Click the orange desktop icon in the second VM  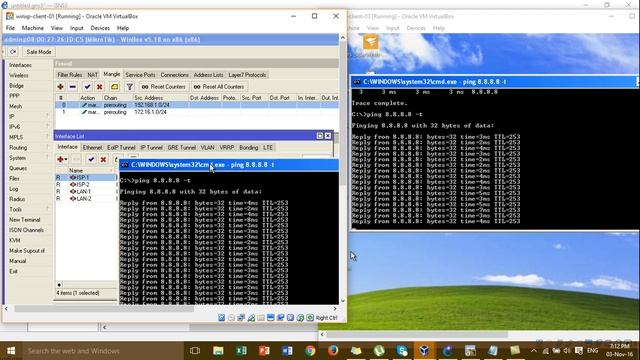(x=371, y=42)
